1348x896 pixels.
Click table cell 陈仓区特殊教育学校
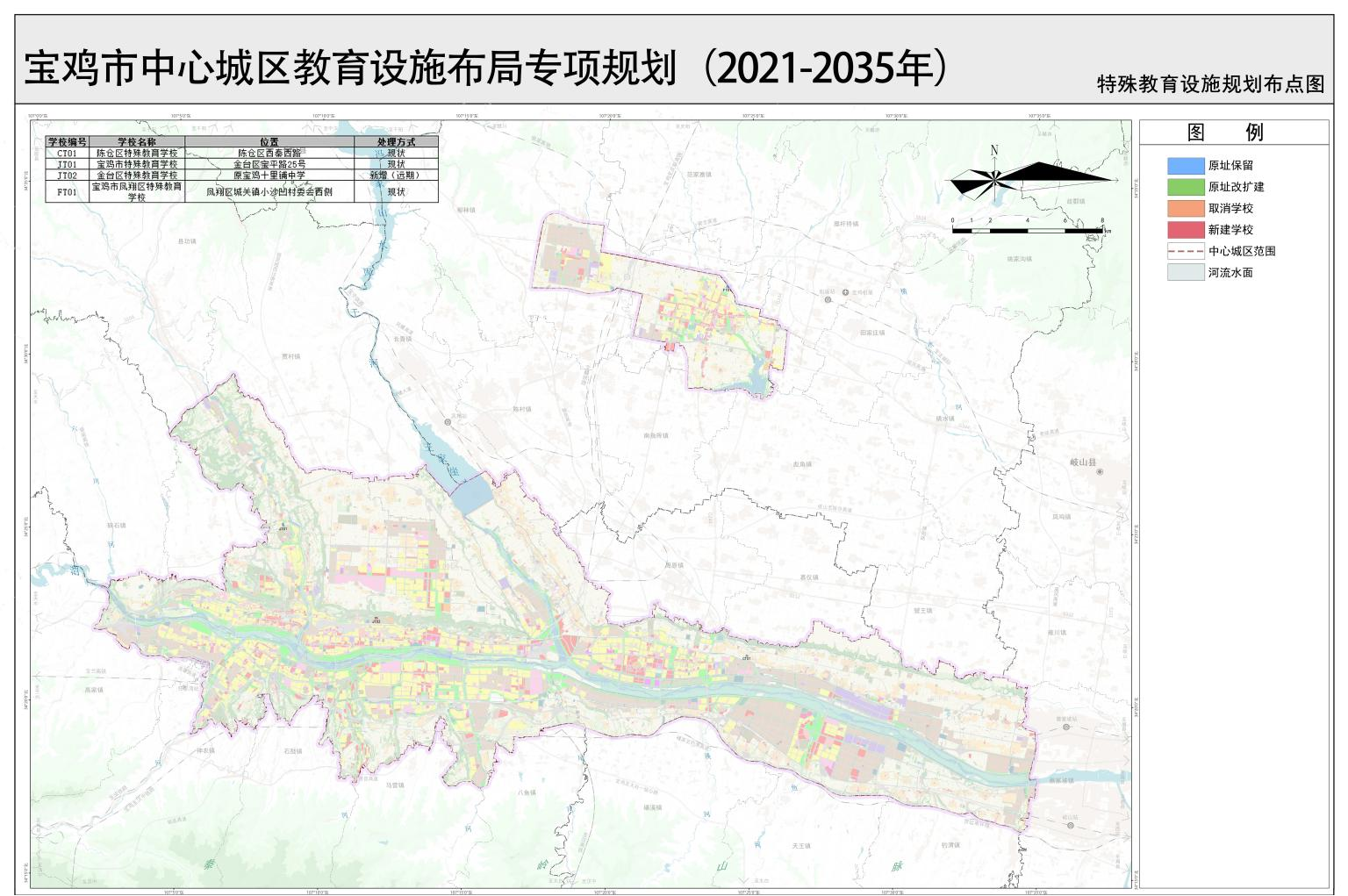tap(137, 153)
